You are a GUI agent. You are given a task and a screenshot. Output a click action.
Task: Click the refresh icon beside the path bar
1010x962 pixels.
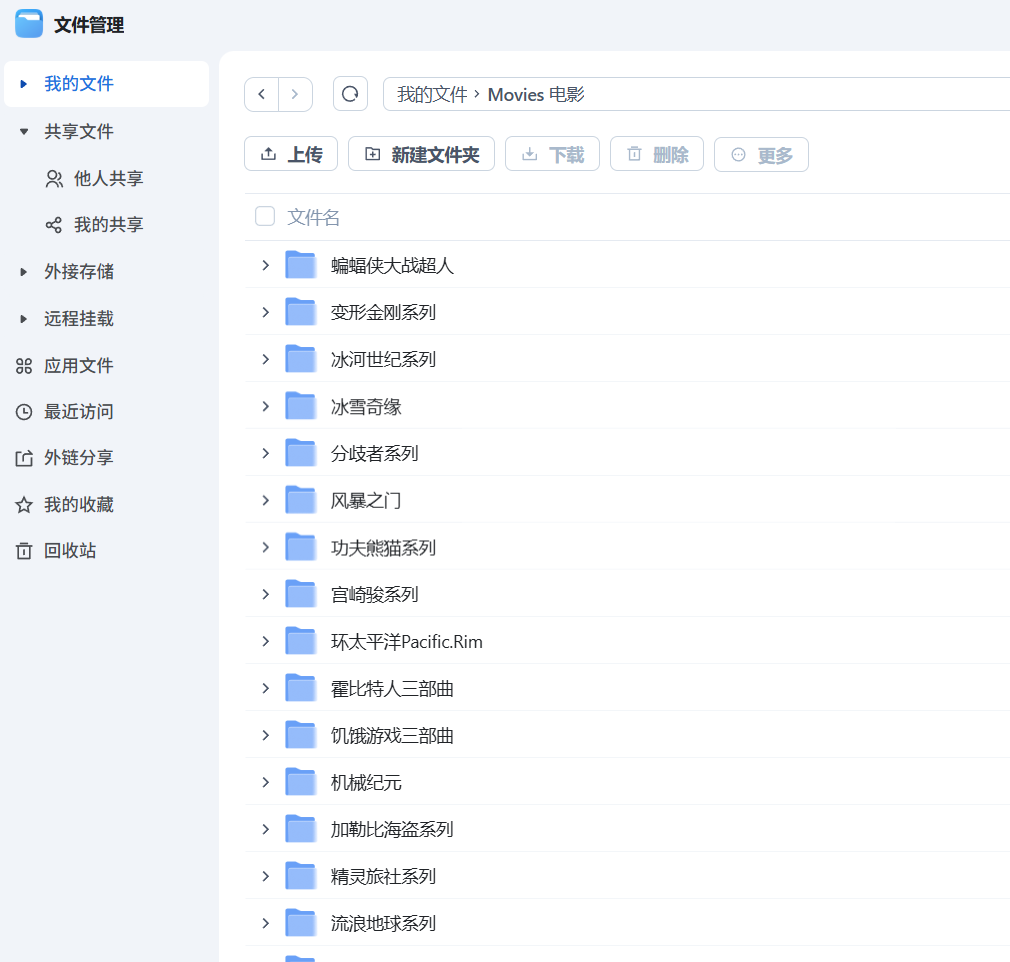pyautogui.click(x=350, y=94)
